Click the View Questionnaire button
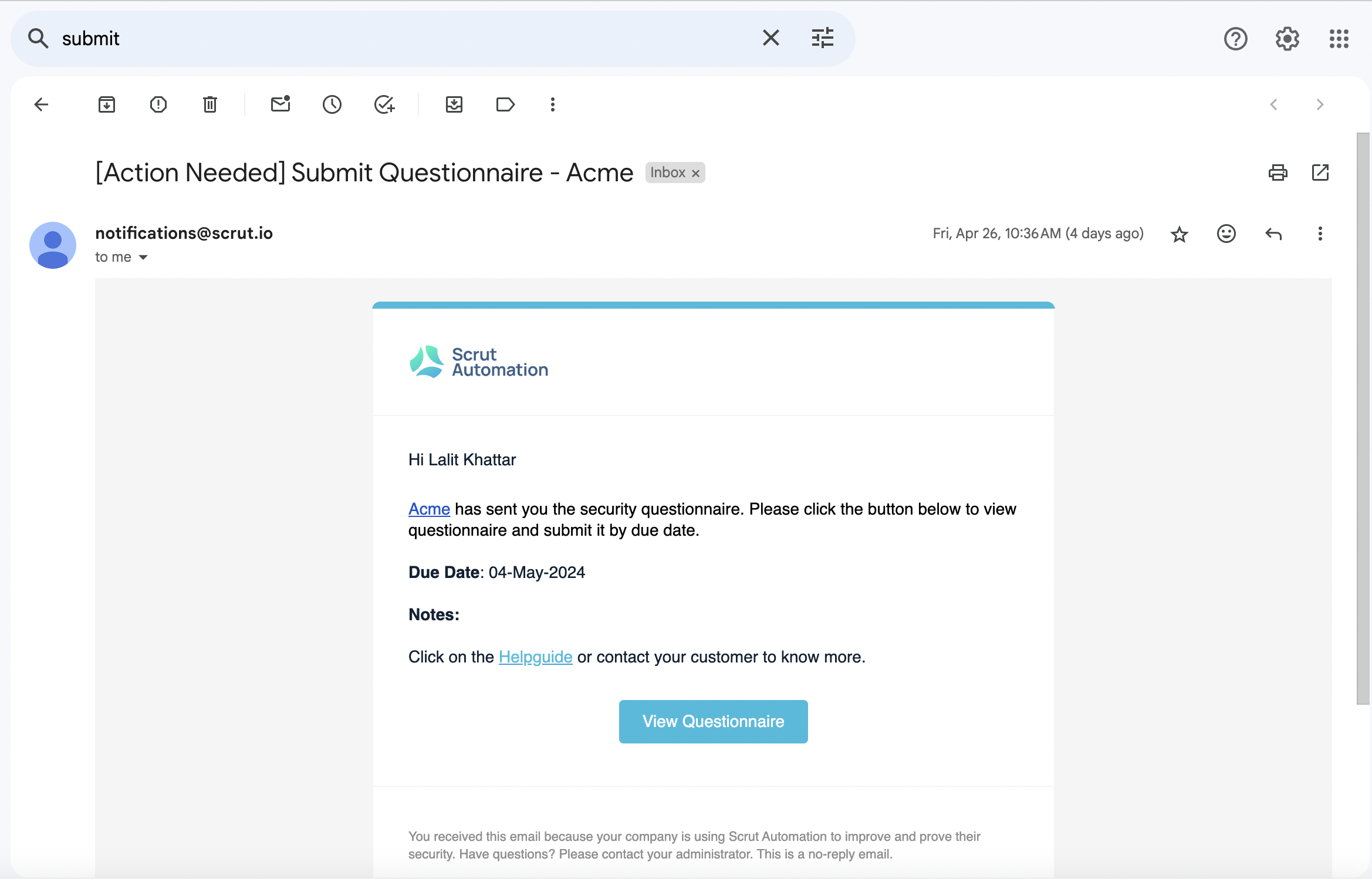The height and width of the screenshot is (879, 1372). point(714,722)
